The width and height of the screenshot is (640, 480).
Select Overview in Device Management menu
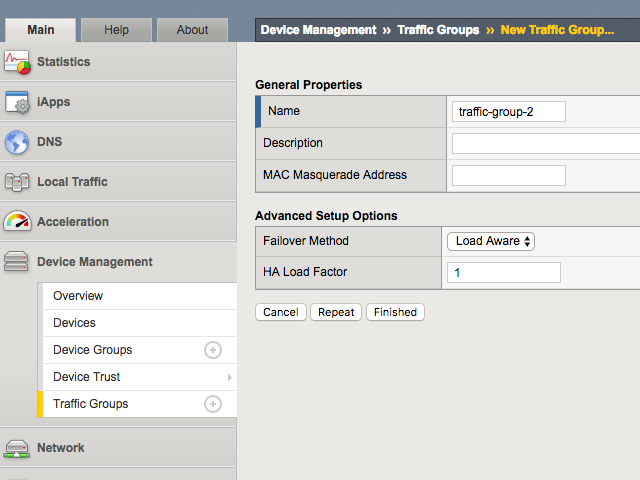(78, 296)
